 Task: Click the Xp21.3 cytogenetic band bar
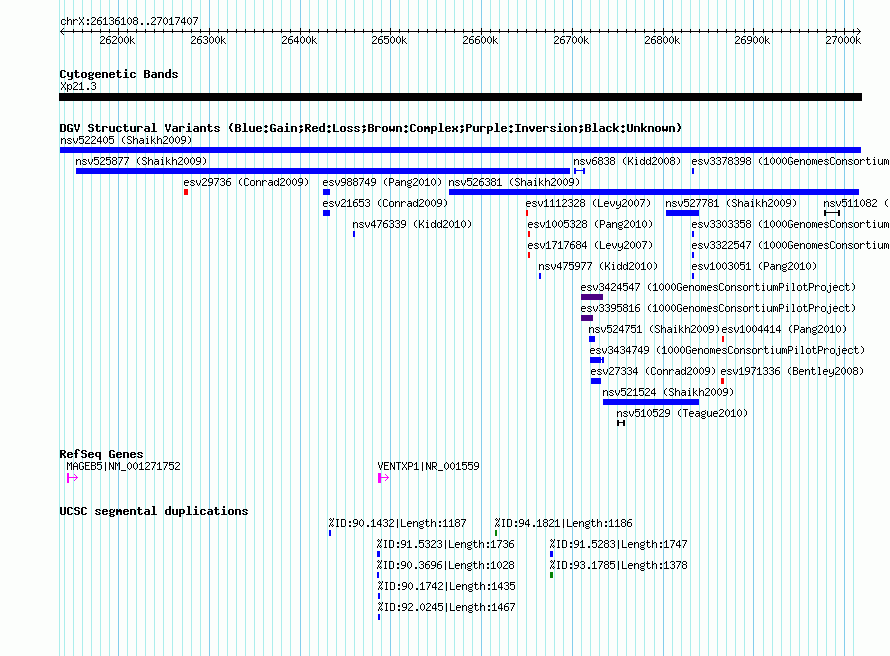coord(460,97)
